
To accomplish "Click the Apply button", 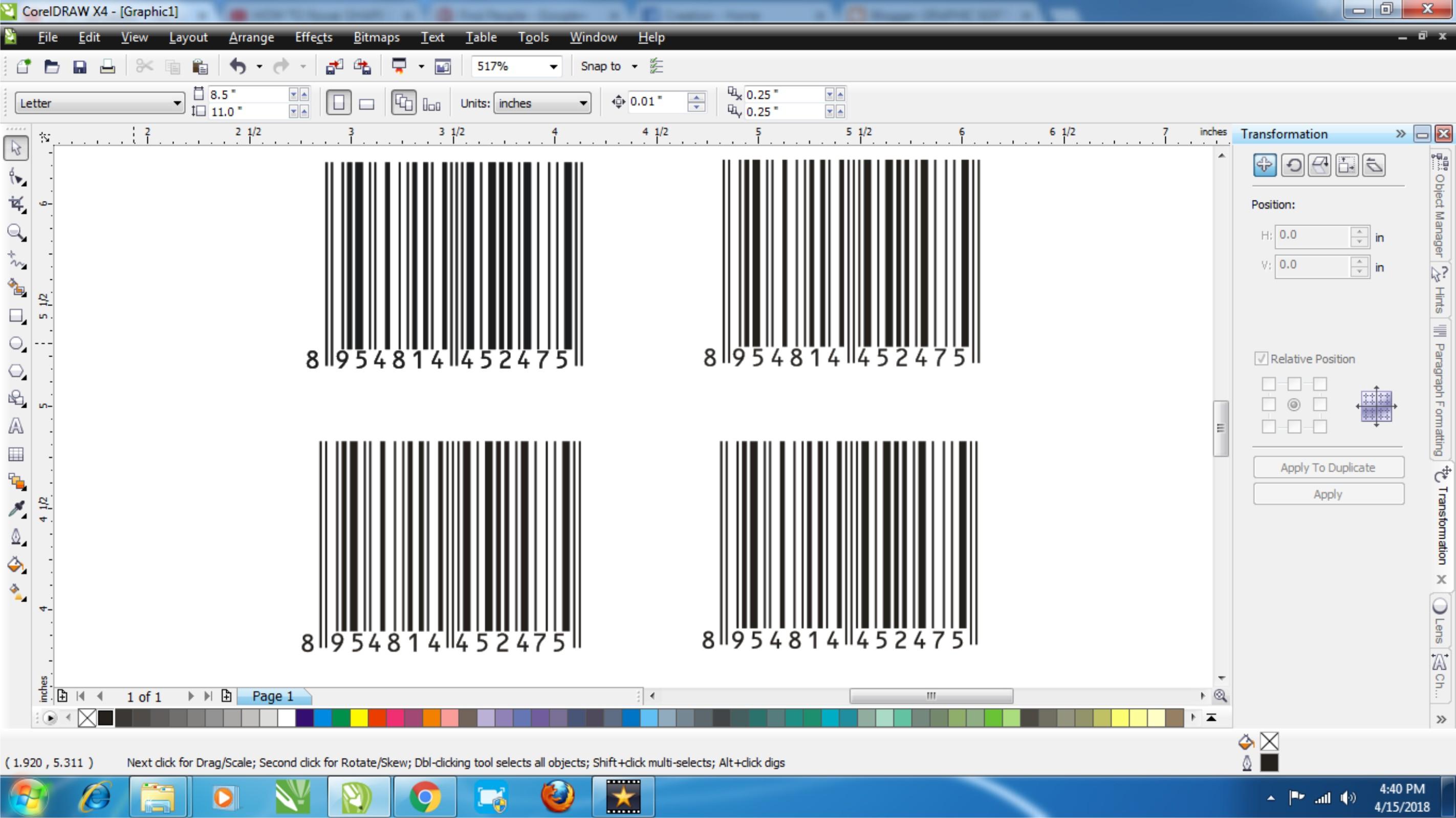I will coord(1327,493).
